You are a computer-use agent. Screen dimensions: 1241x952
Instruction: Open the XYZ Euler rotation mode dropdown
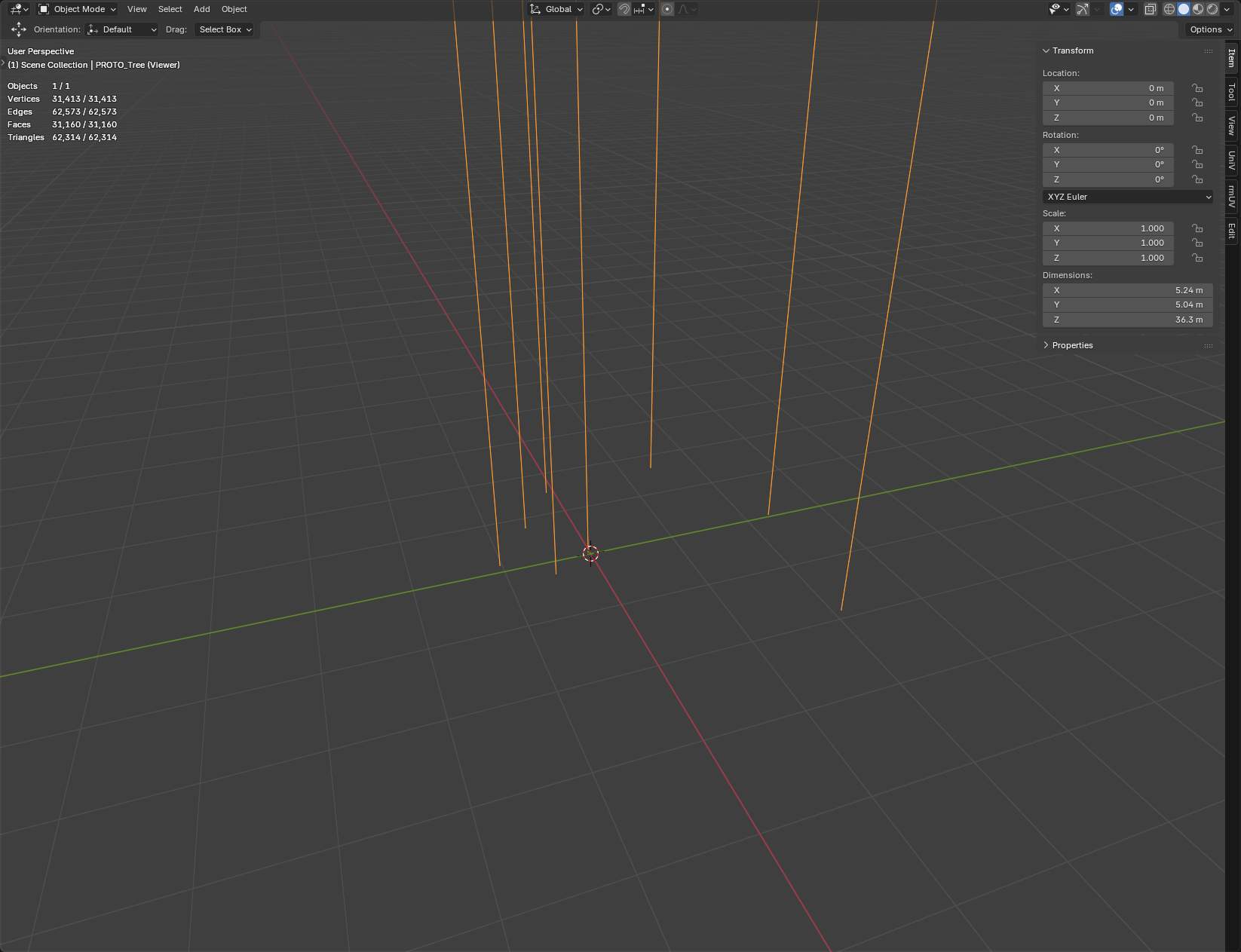point(1128,197)
